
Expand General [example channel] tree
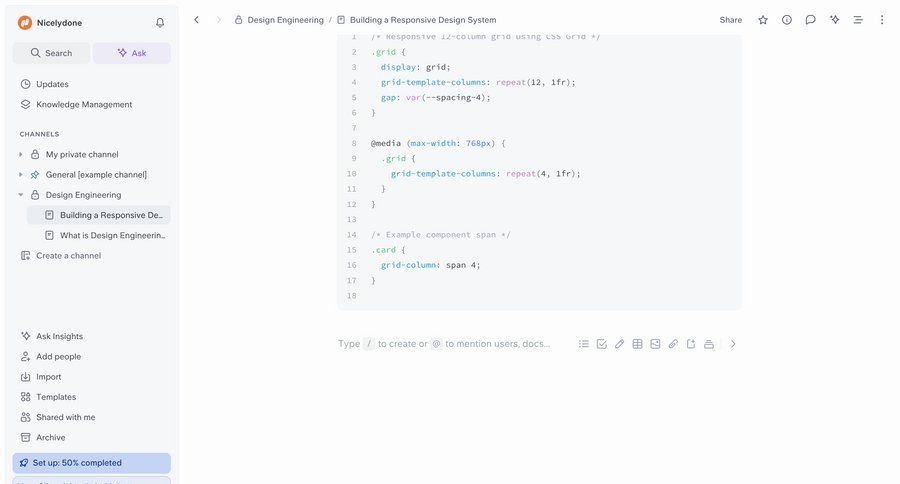click(x=21, y=175)
